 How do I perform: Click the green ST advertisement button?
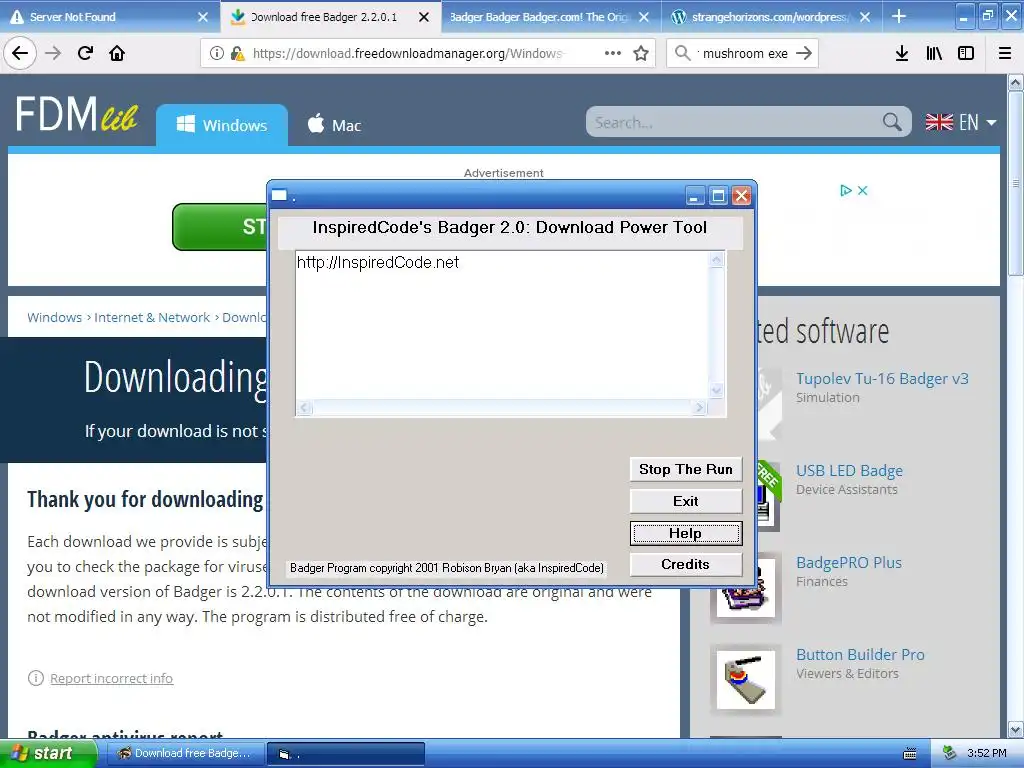click(220, 227)
